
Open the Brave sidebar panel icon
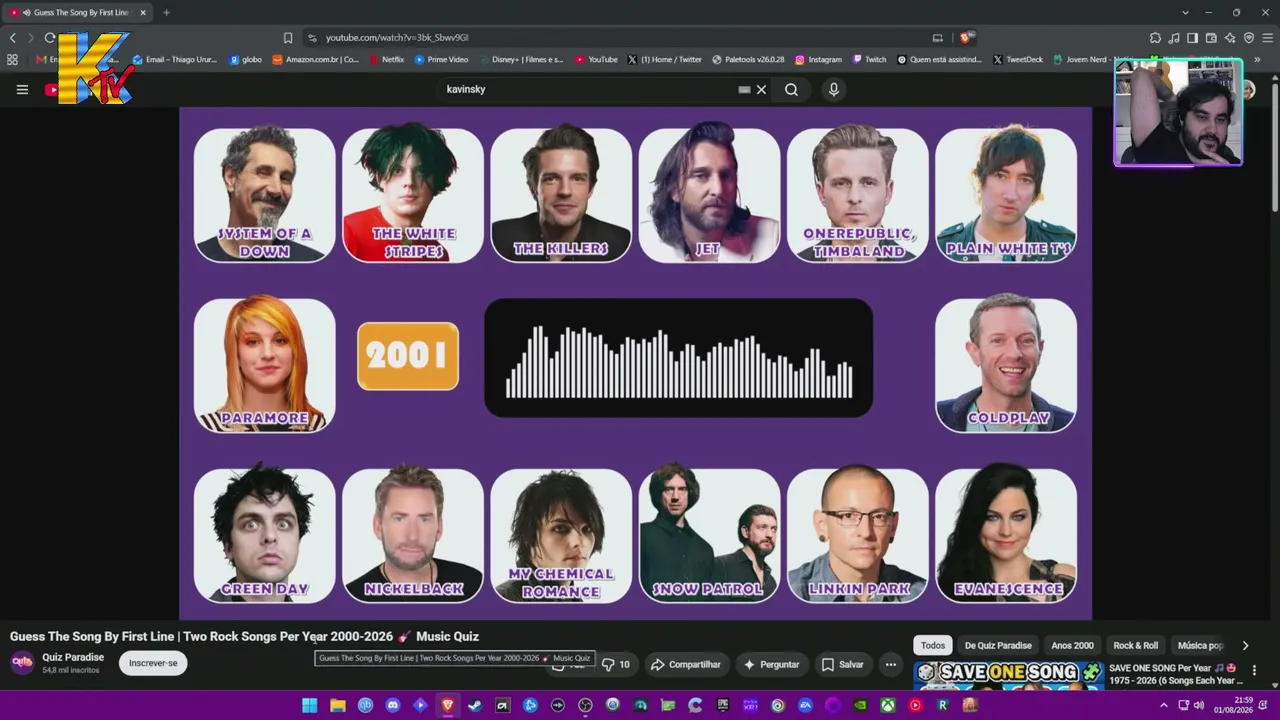point(1192,38)
